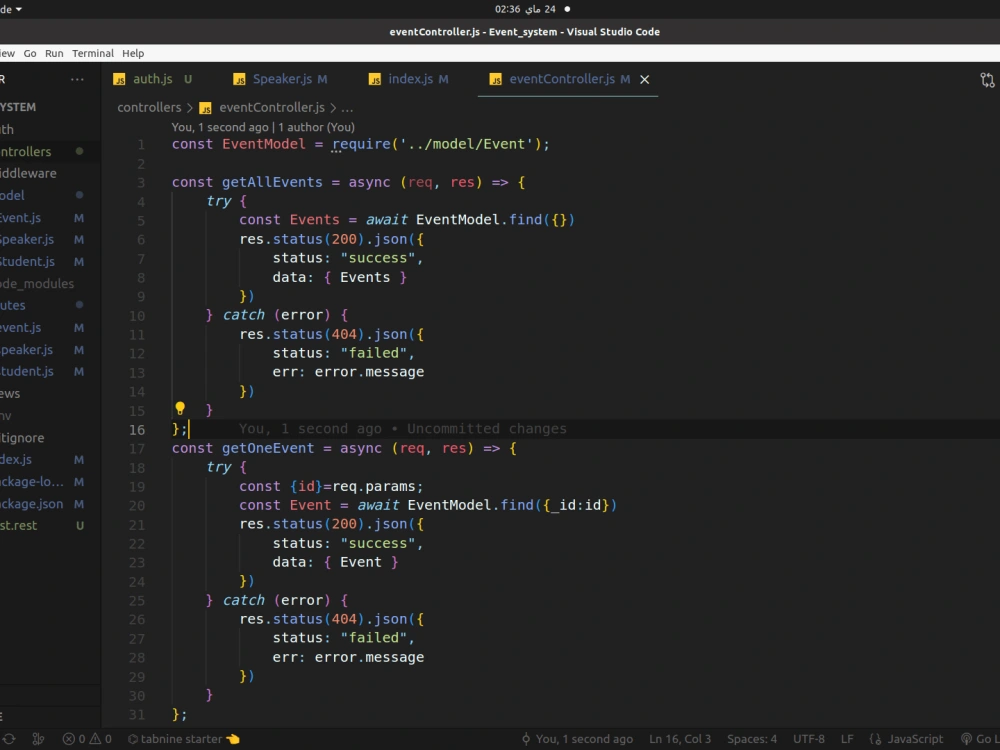Open the errors and warnings panel indicator
Screen dimensions: 1000x750
(x=85, y=739)
